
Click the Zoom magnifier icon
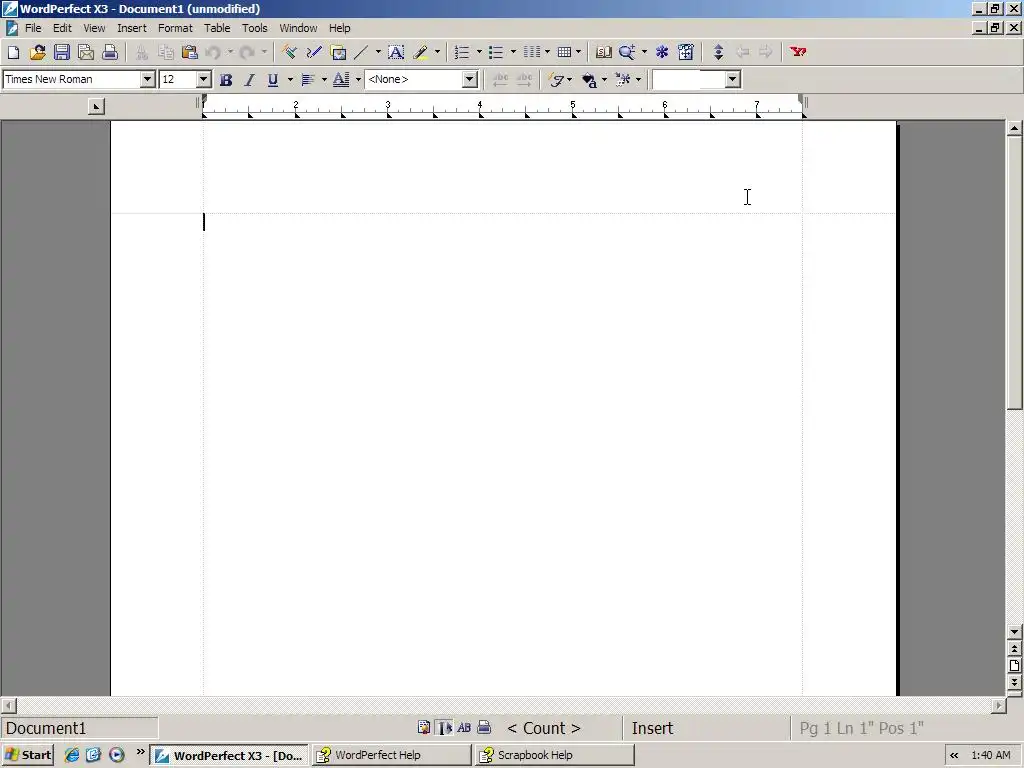[627, 52]
